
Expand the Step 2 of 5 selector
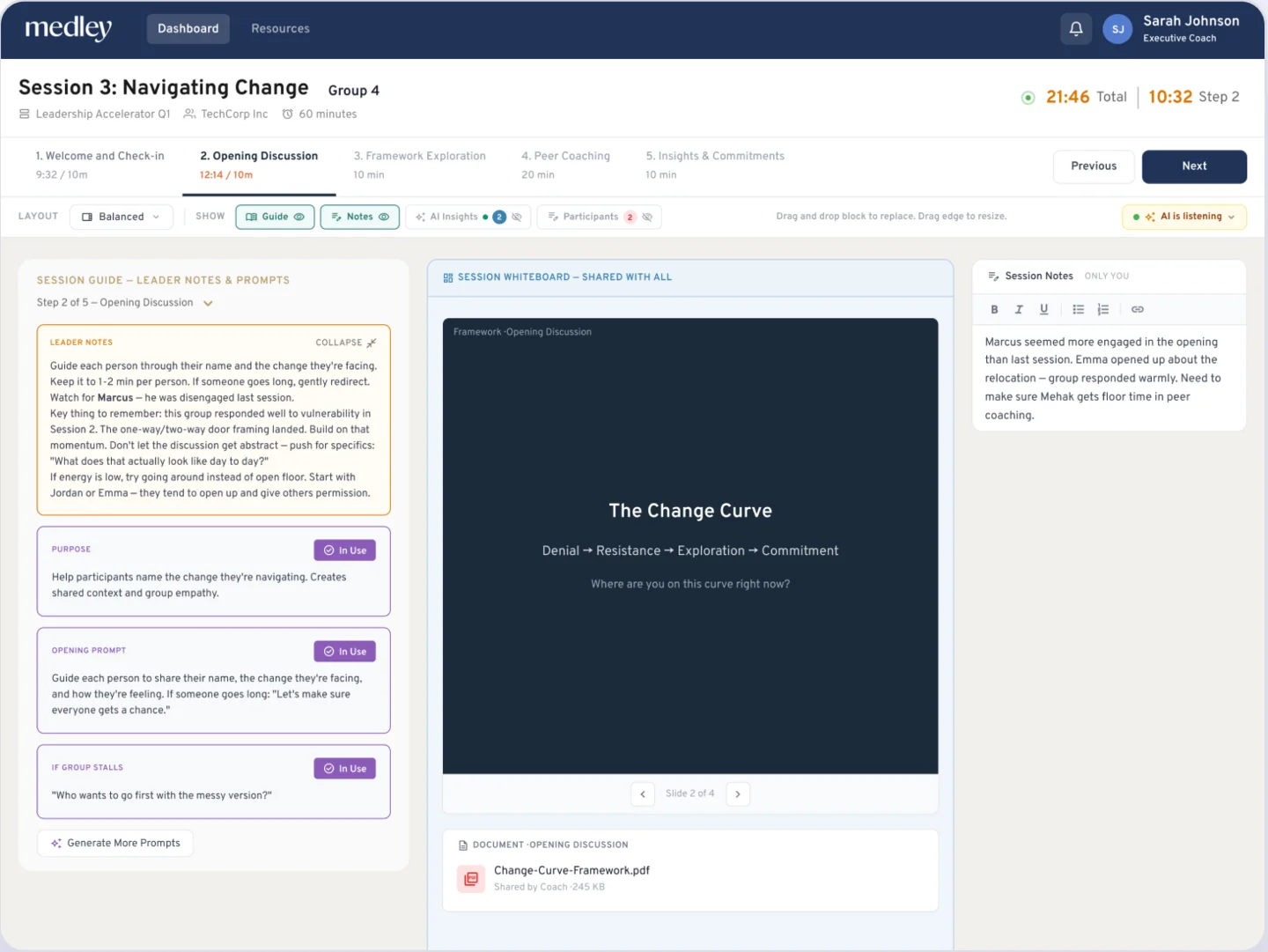click(x=125, y=303)
